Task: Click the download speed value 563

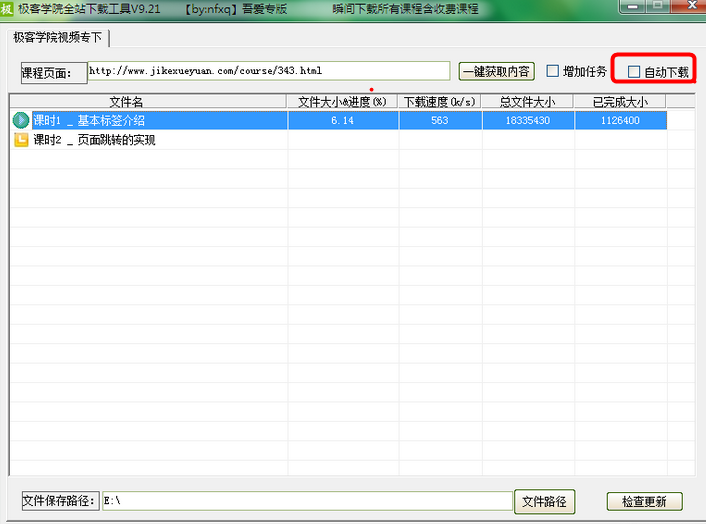Action: click(439, 120)
